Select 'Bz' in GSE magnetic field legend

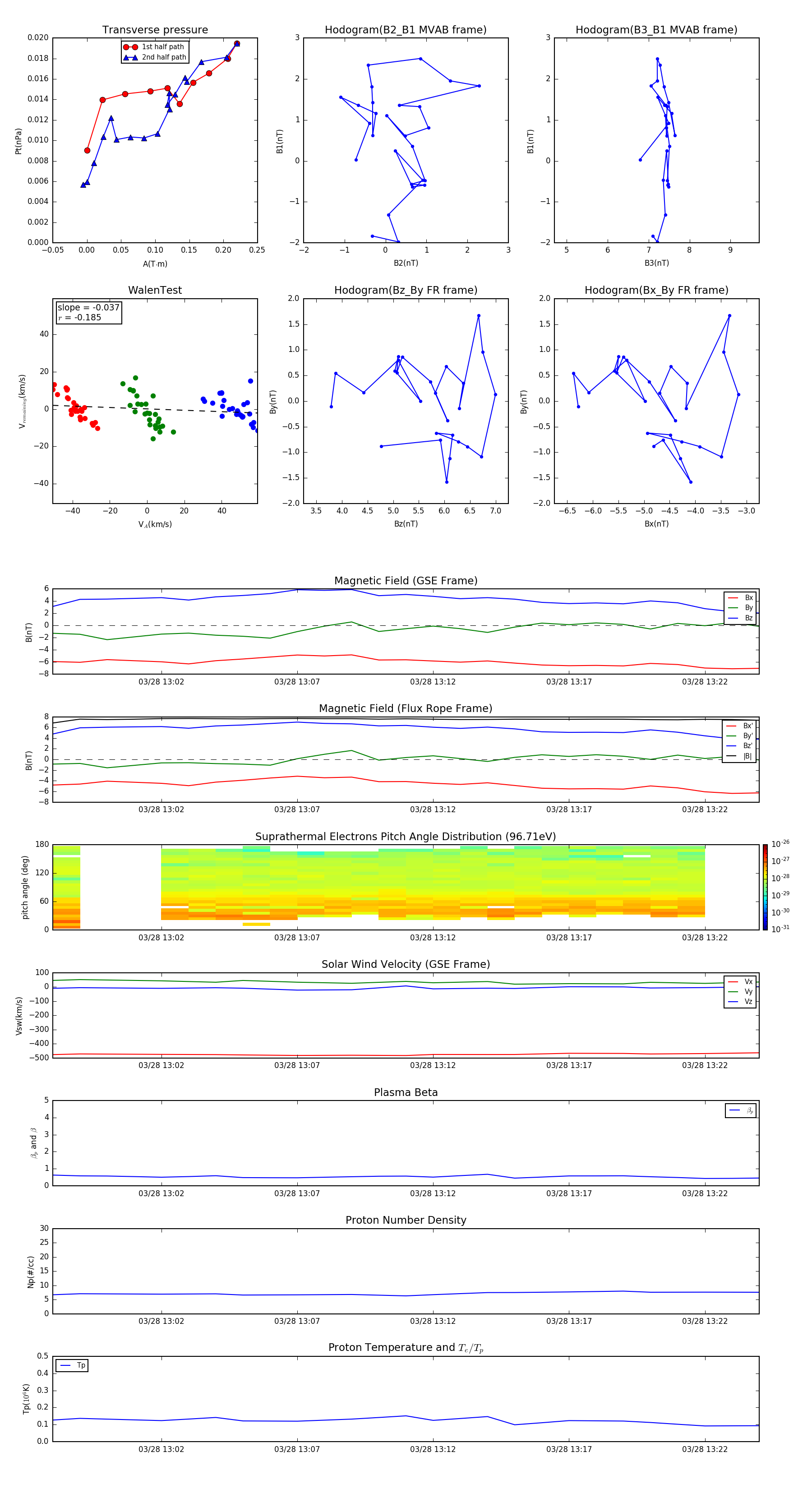pos(741,619)
